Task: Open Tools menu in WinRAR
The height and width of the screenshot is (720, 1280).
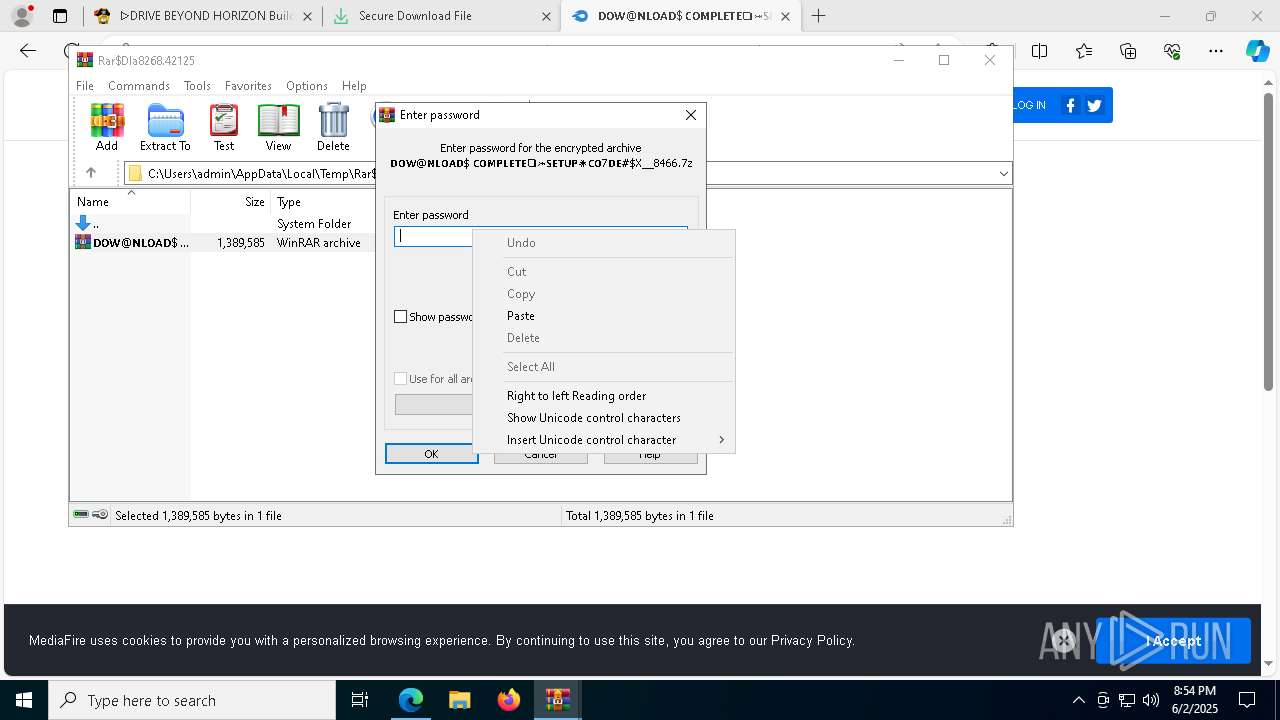Action: (197, 86)
